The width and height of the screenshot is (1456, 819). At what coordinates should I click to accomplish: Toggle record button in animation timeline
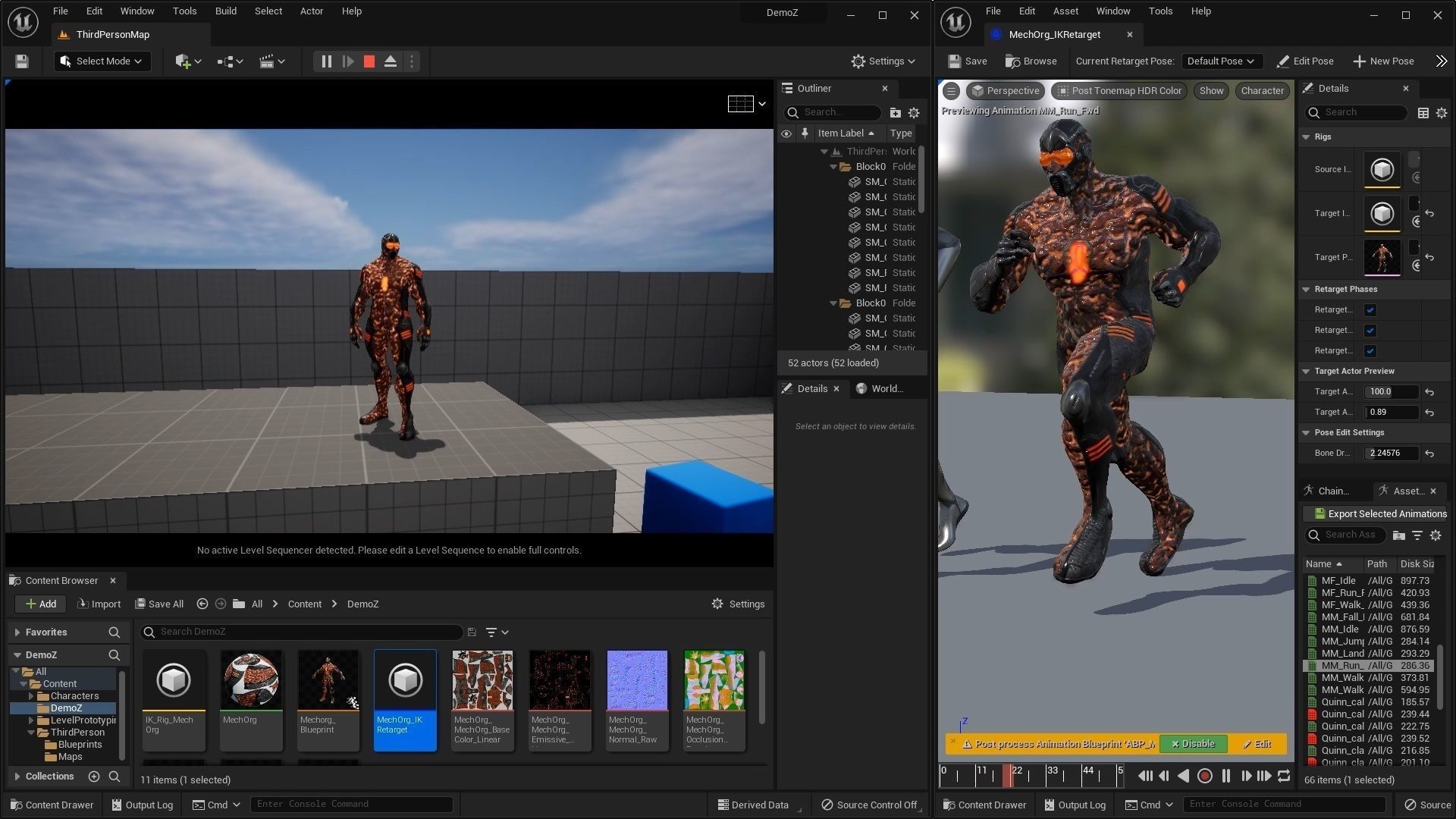coord(1204,777)
